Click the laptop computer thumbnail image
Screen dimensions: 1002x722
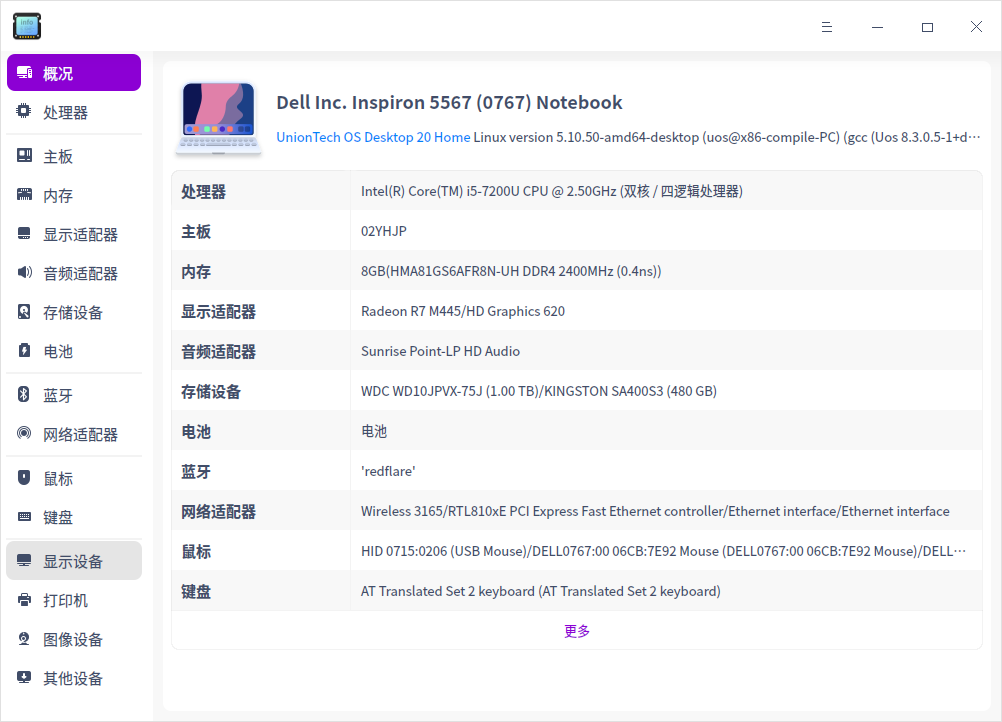pyautogui.click(x=219, y=119)
